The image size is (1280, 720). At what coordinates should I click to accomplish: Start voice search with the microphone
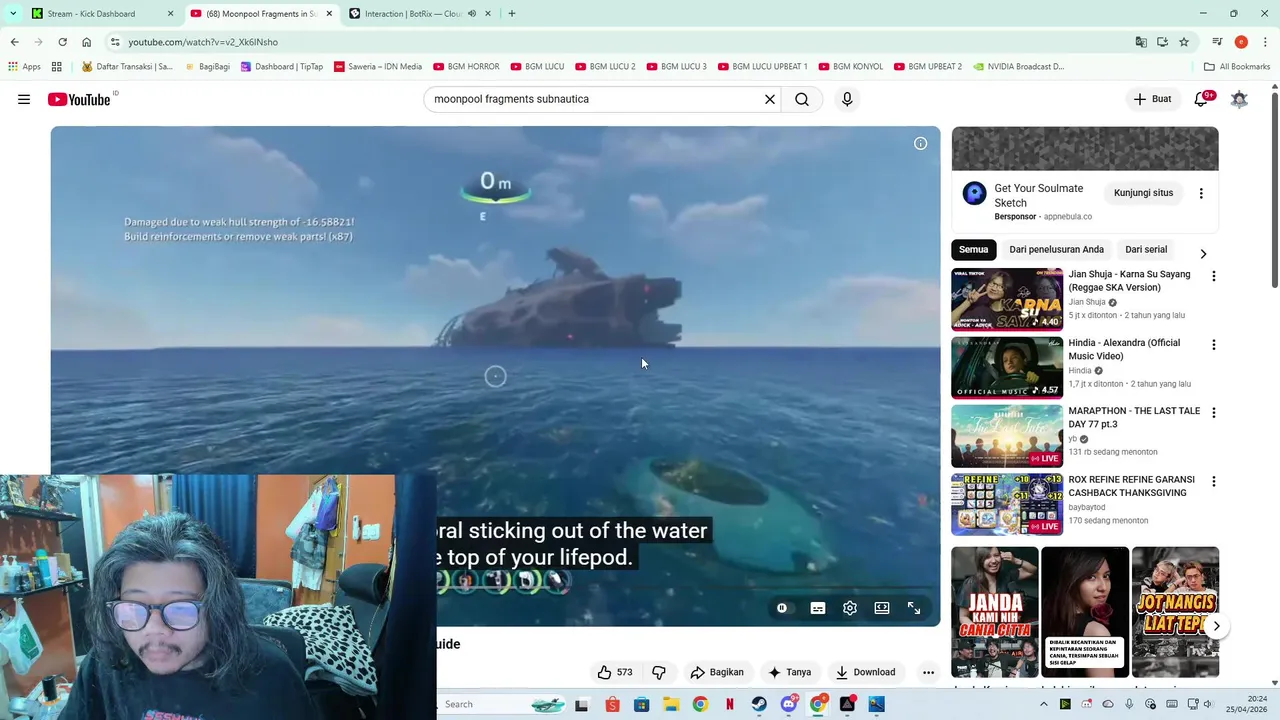point(847,99)
